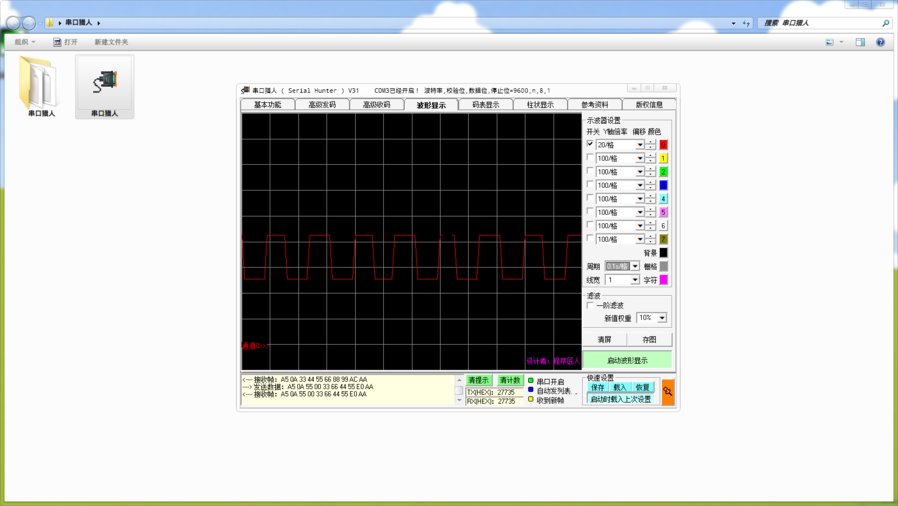Switch to the 版权信息 tab
The image size is (898, 506).
click(x=649, y=105)
